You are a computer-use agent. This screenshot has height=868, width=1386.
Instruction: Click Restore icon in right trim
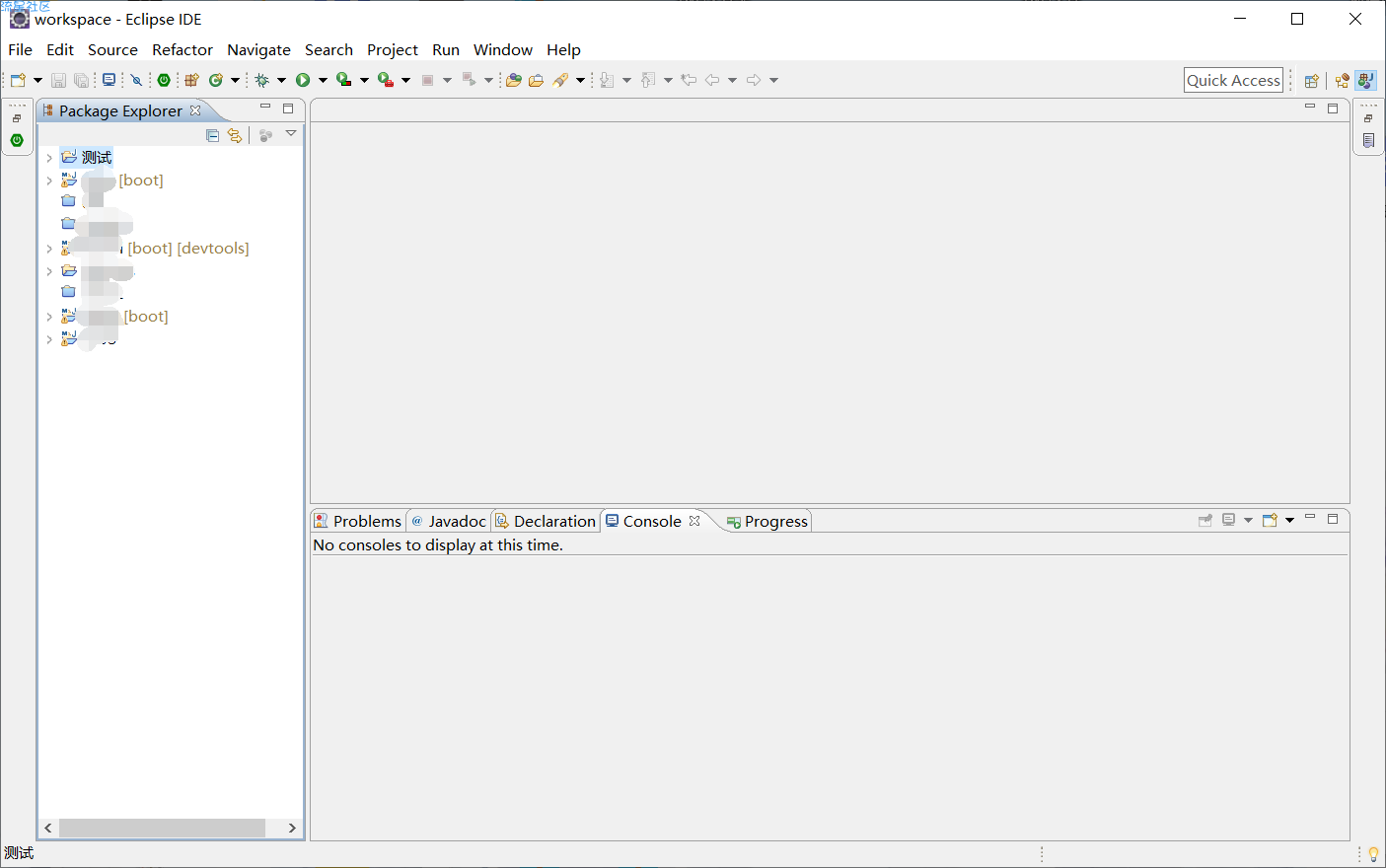coord(1368,118)
